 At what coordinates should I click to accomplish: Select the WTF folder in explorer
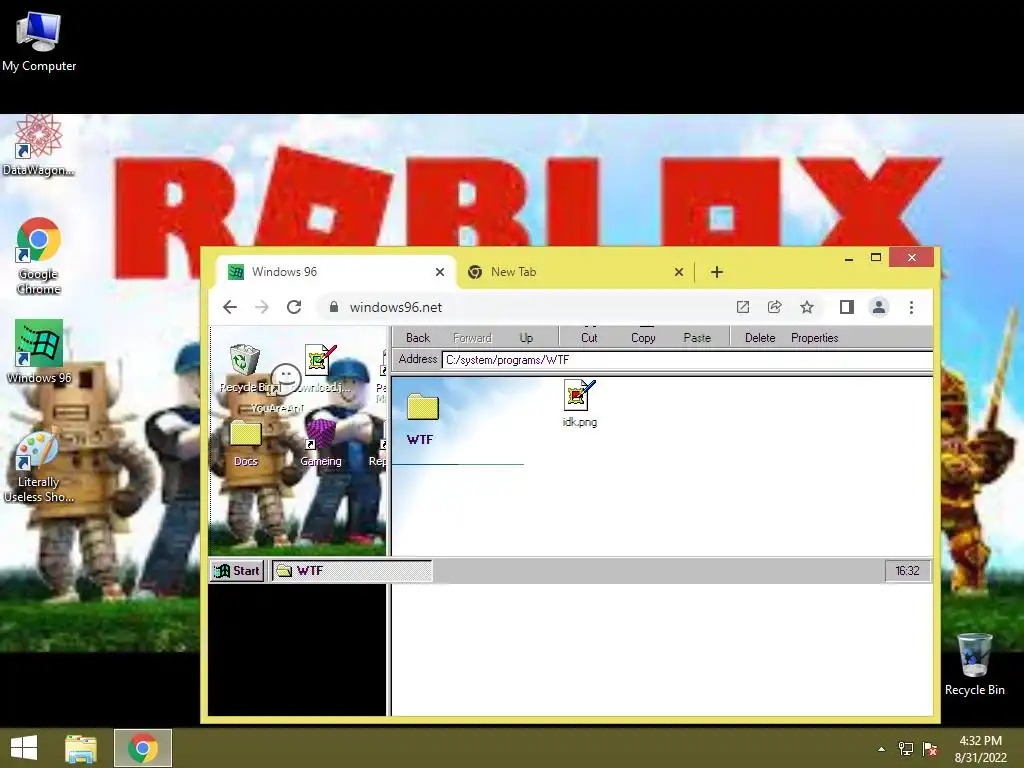pos(421,419)
